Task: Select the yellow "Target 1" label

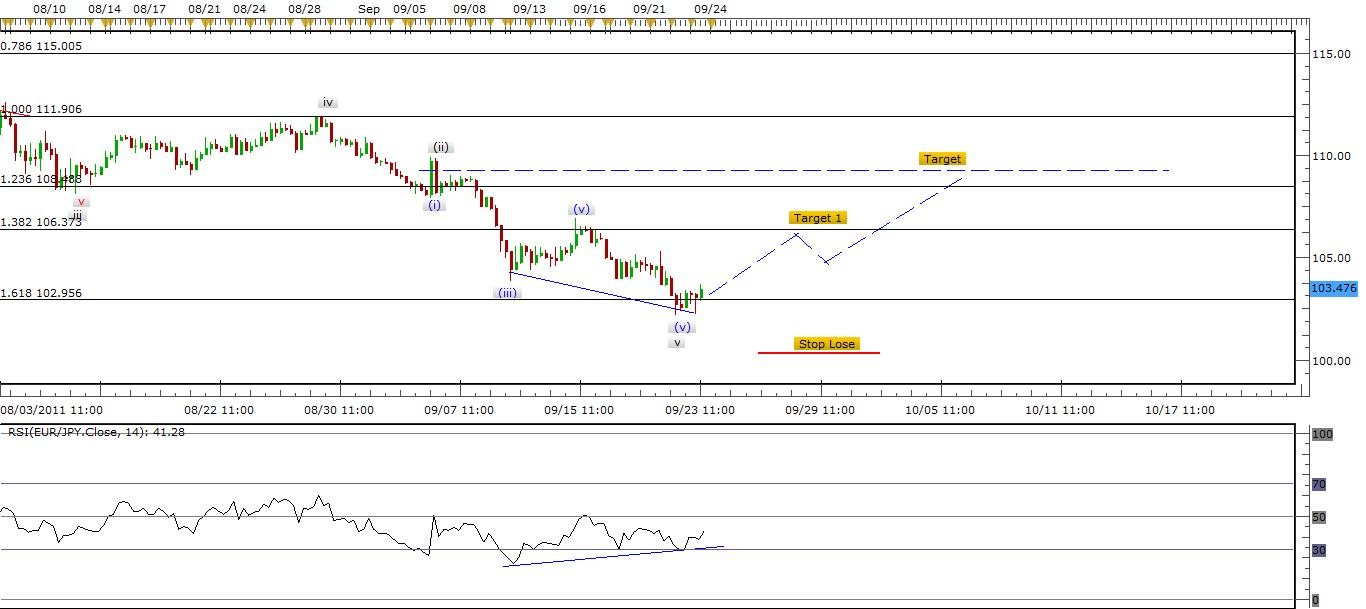Action: (817, 218)
